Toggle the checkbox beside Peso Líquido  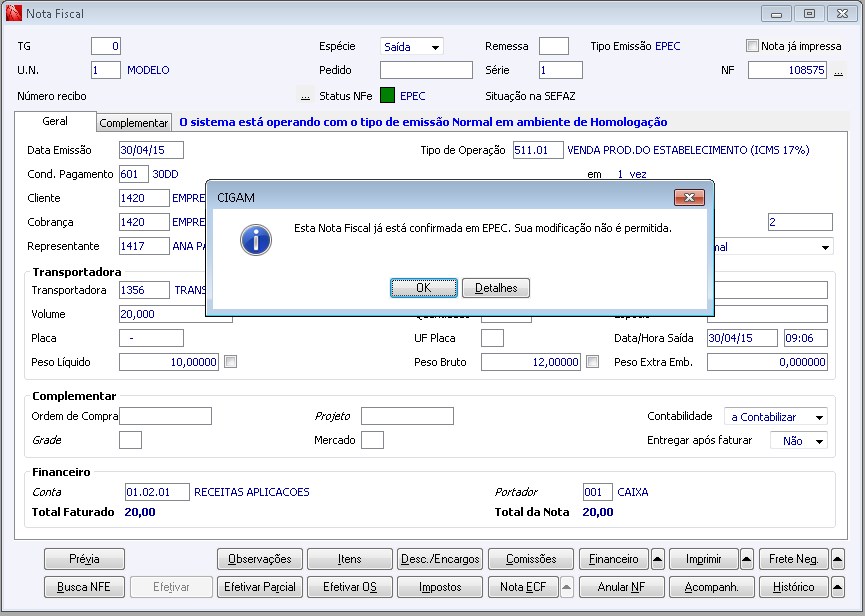click(231, 362)
